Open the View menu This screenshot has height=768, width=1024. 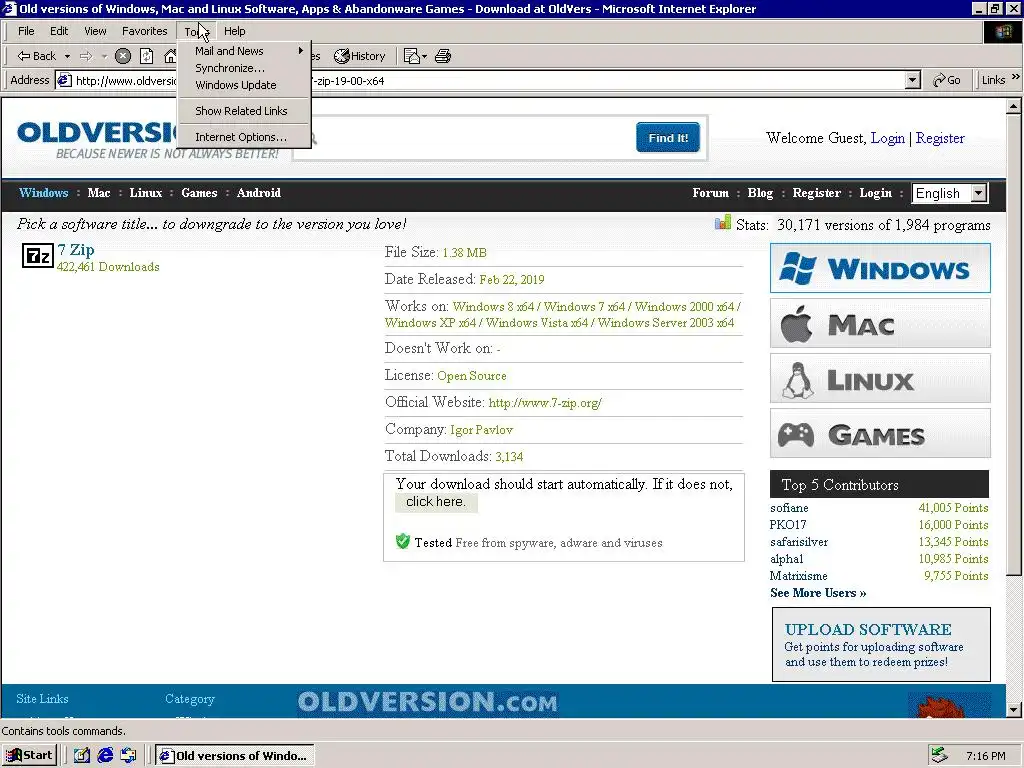click(95, 31)
